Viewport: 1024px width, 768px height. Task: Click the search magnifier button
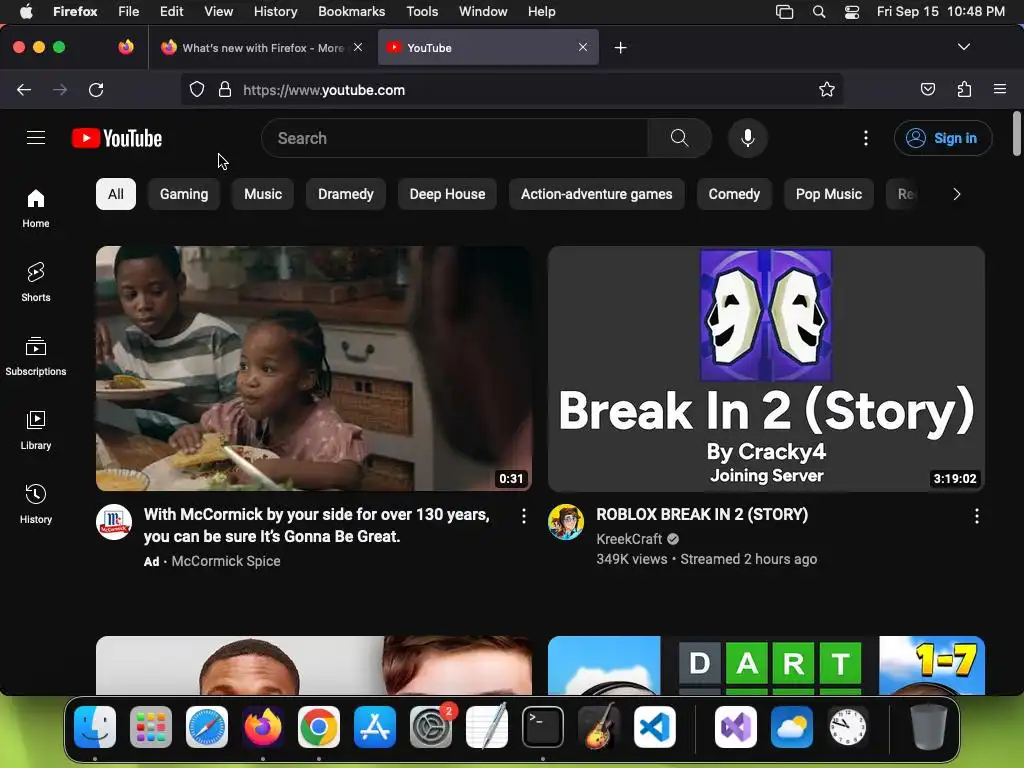[679, 138]
